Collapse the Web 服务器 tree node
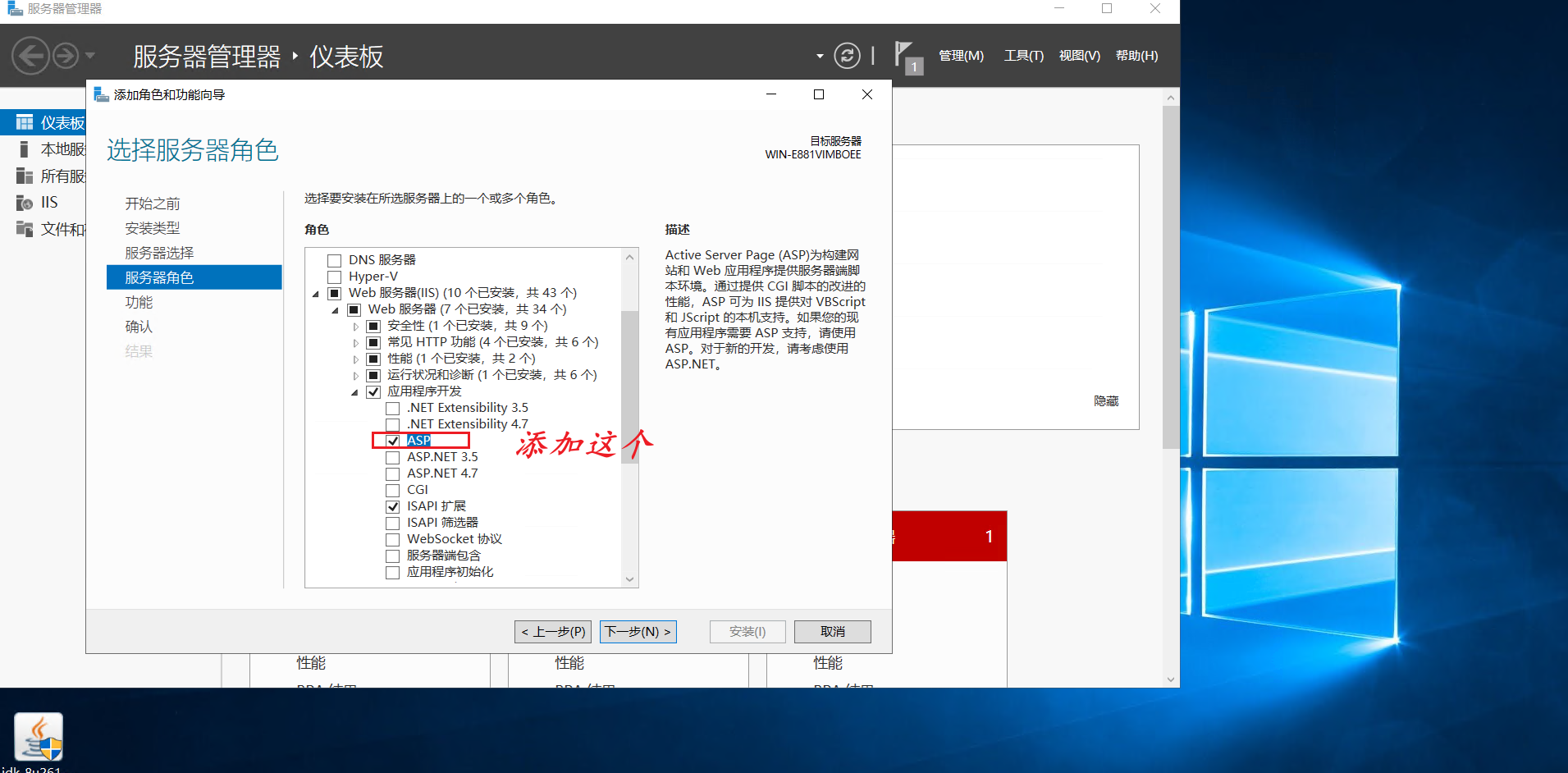The width and height of the screenshot is (1568, 773). [x=335, y=310]
